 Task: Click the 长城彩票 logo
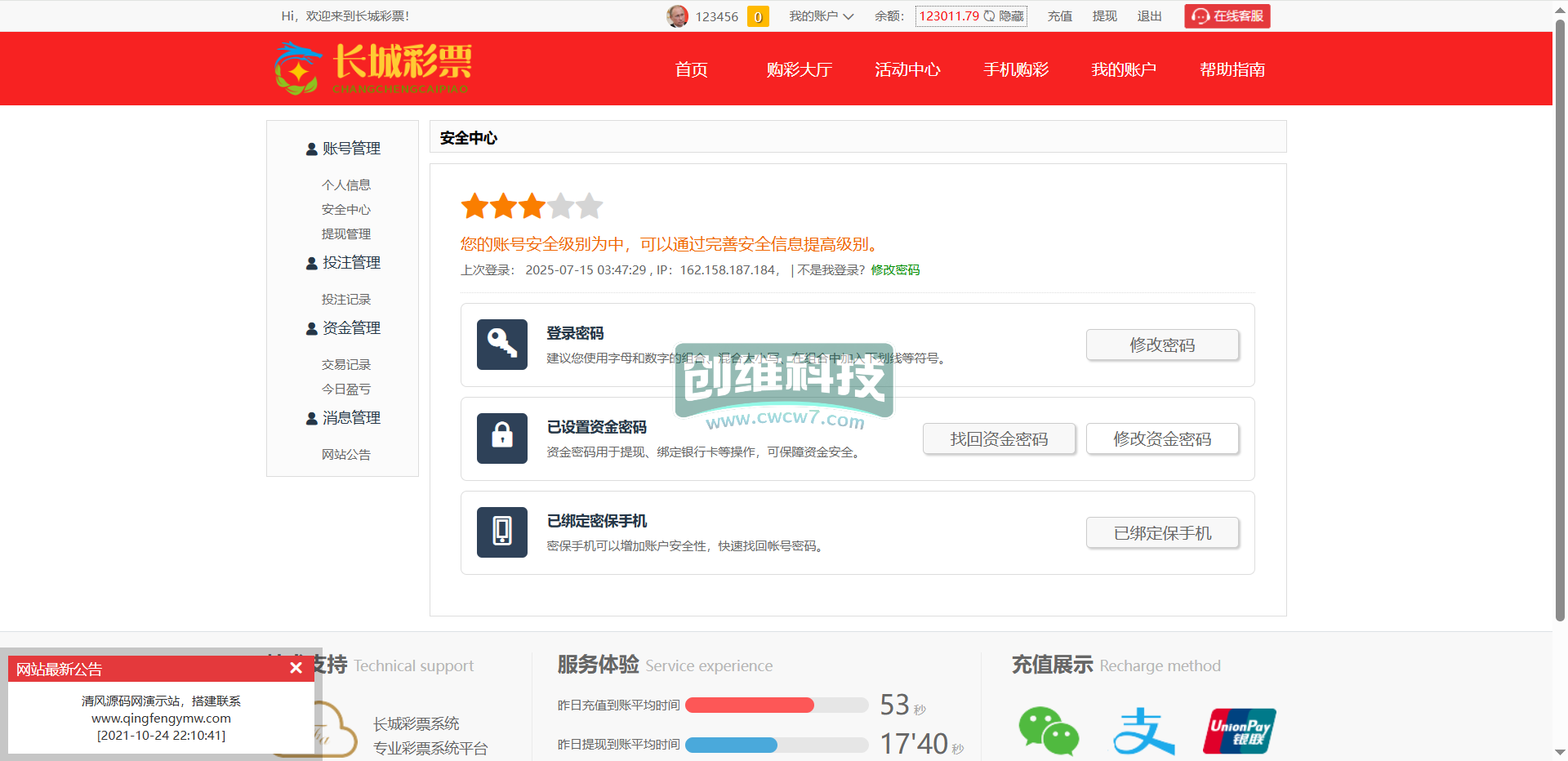coord(374,69)
